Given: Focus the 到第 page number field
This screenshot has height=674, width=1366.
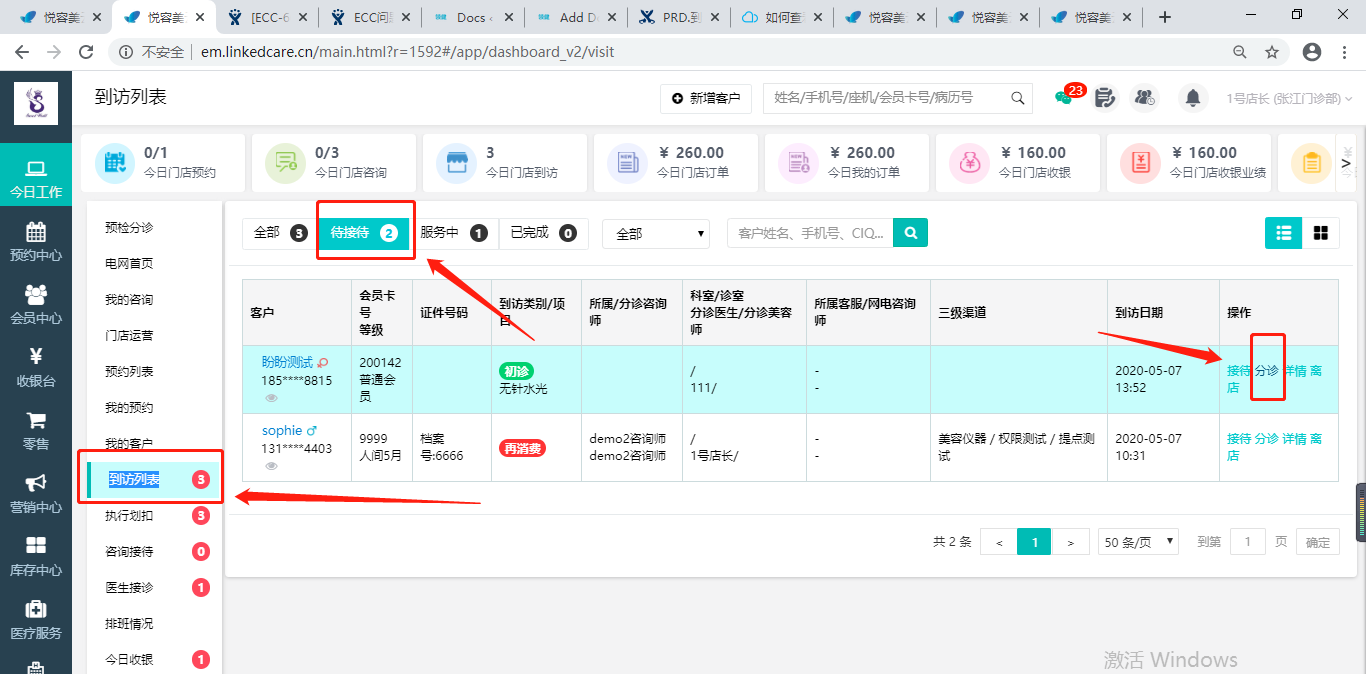Looking at the screenshot, I should 1248,542.
